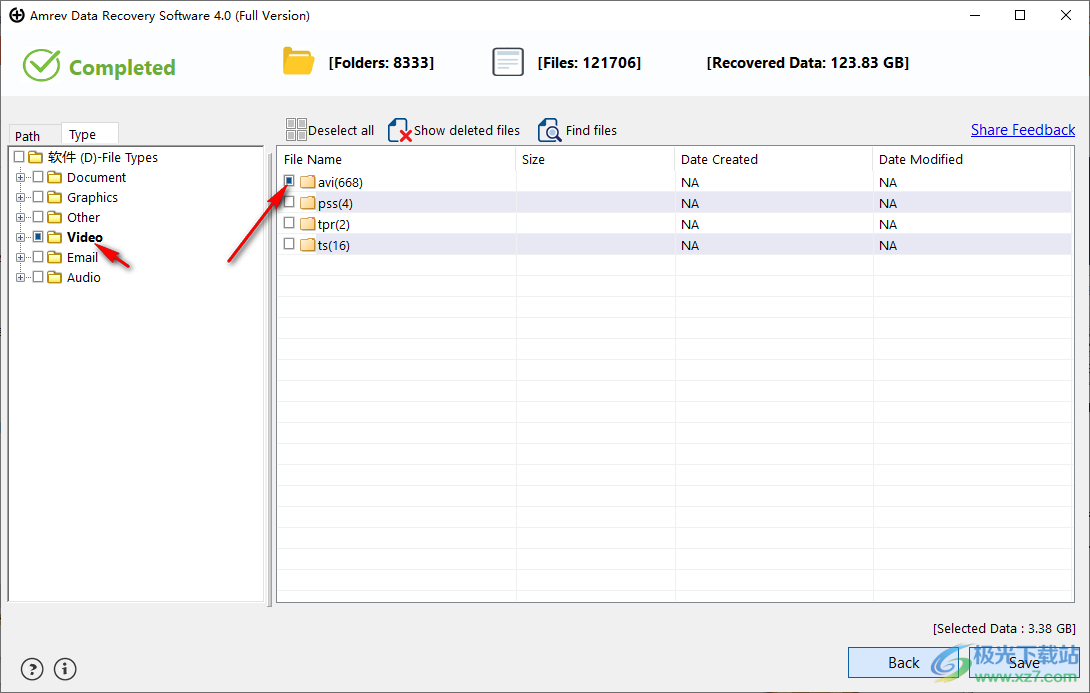Click the Deselect all icon

pyautogui.click(x=296, y=129)
